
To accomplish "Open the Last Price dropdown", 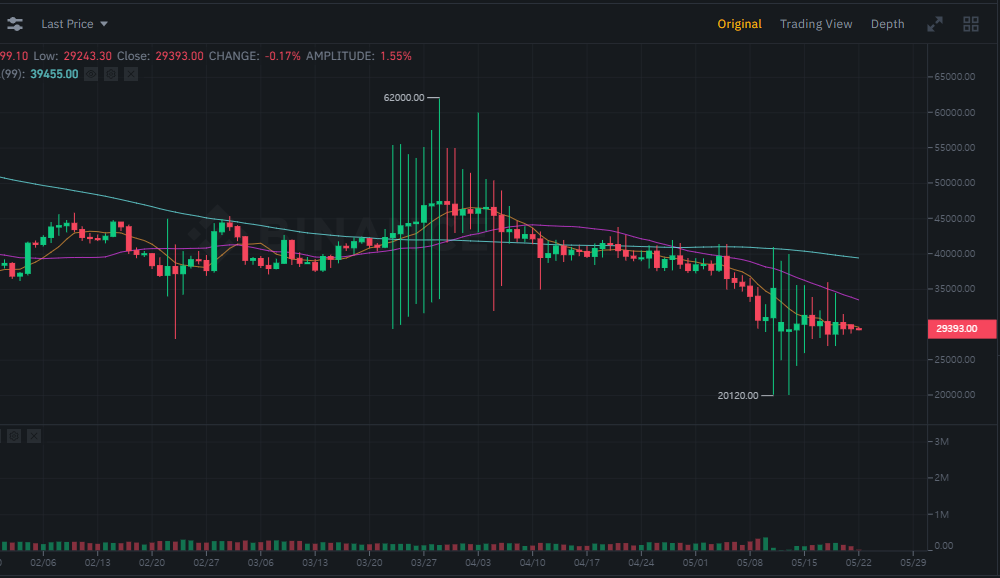I will pos(74,24).
